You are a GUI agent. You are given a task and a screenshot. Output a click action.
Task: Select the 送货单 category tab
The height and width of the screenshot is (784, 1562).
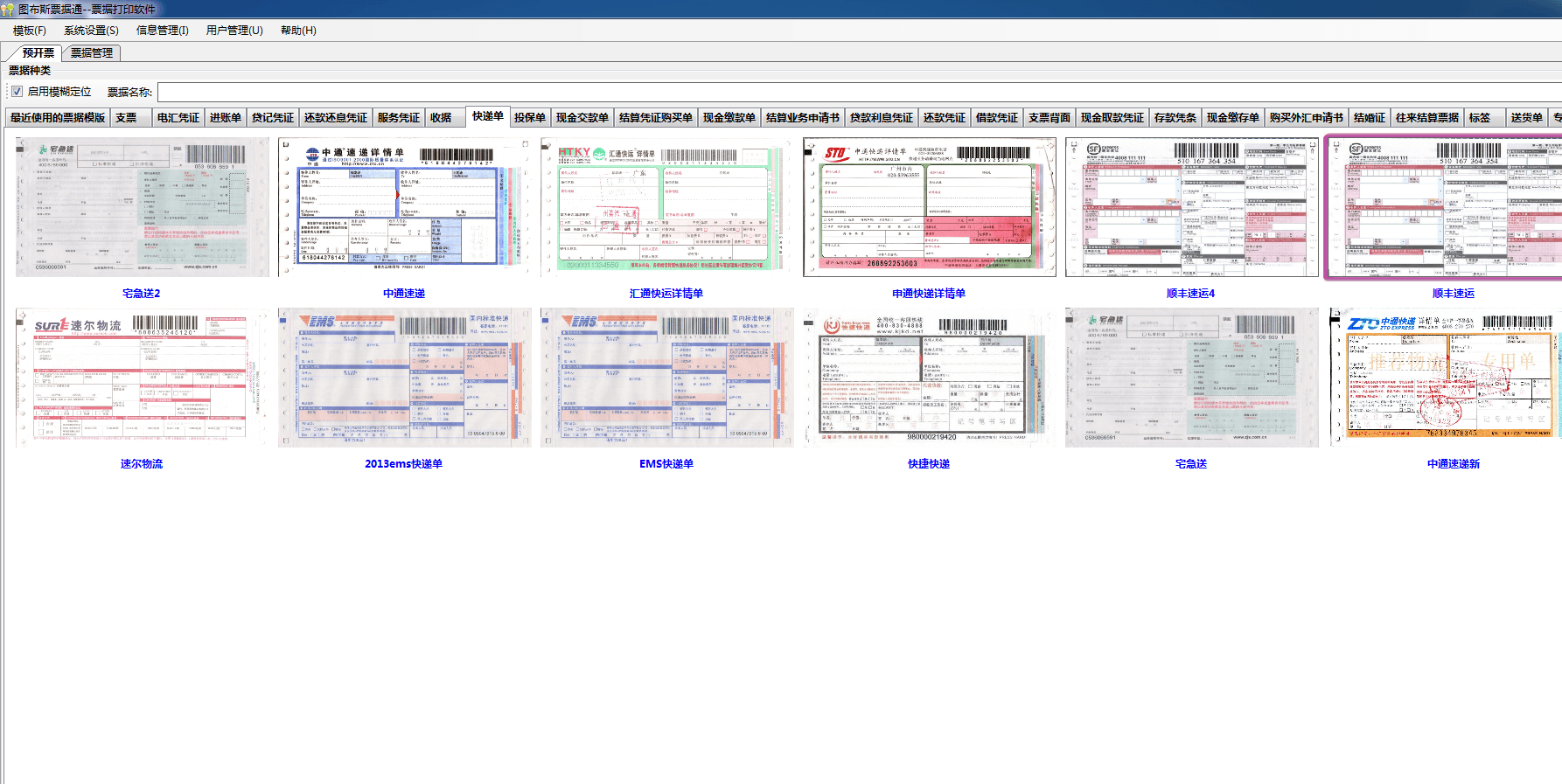1527,118
